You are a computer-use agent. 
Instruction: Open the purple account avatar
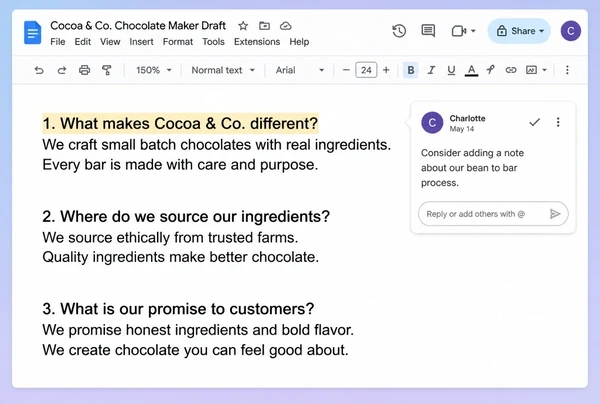click(571, 31)
